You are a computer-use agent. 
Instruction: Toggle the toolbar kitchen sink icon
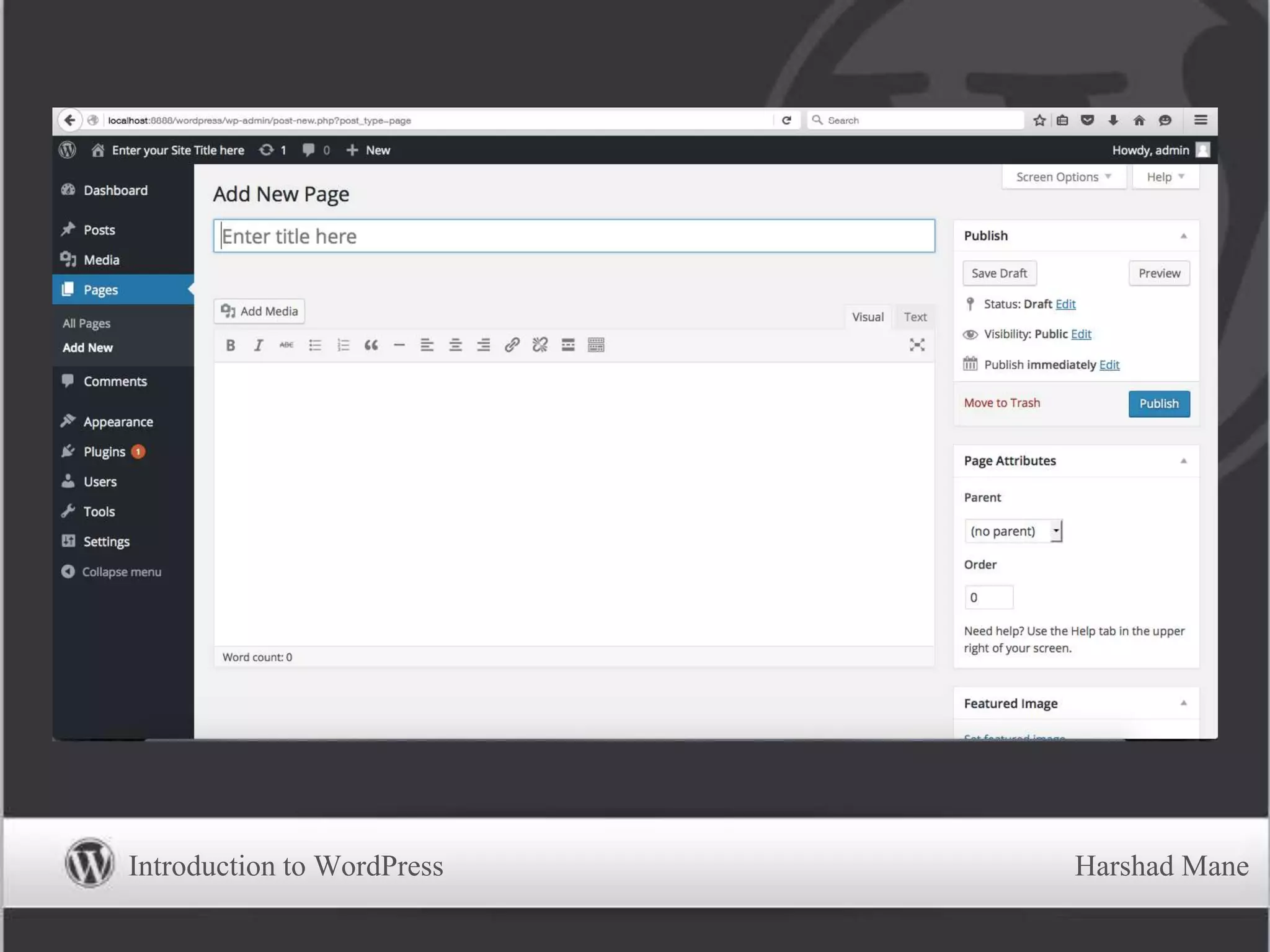click(596, 345)
